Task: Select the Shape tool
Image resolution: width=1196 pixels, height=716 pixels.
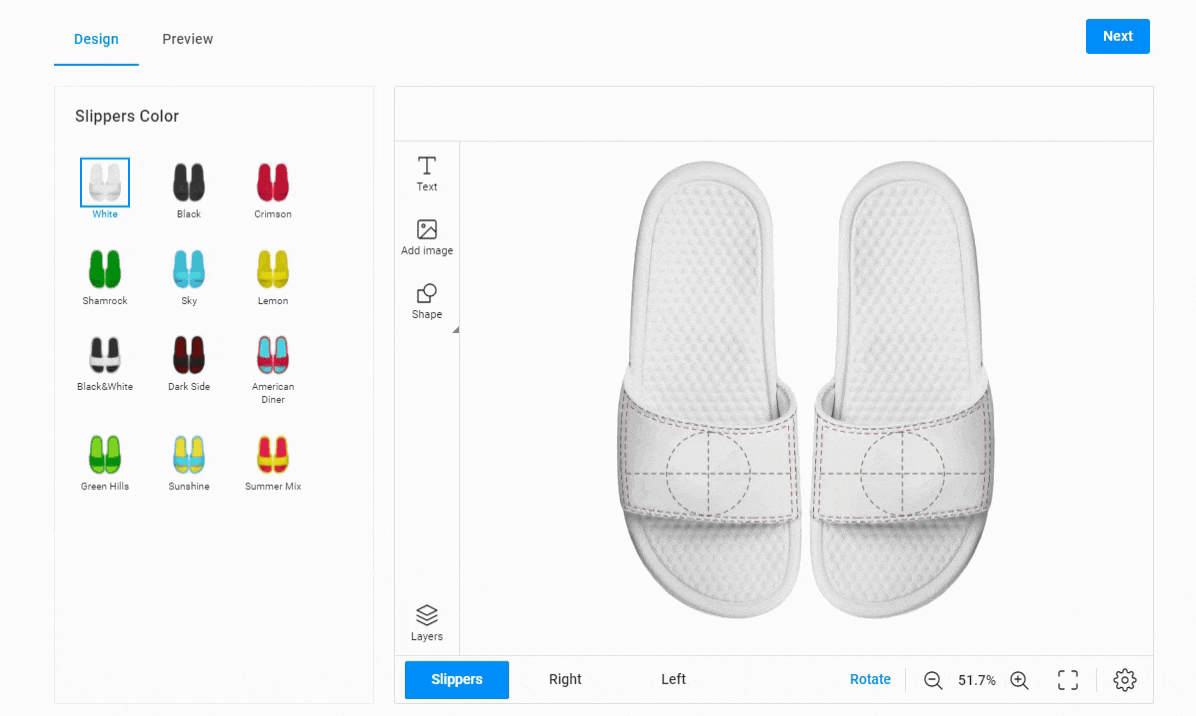Action: tap(426, 301)
